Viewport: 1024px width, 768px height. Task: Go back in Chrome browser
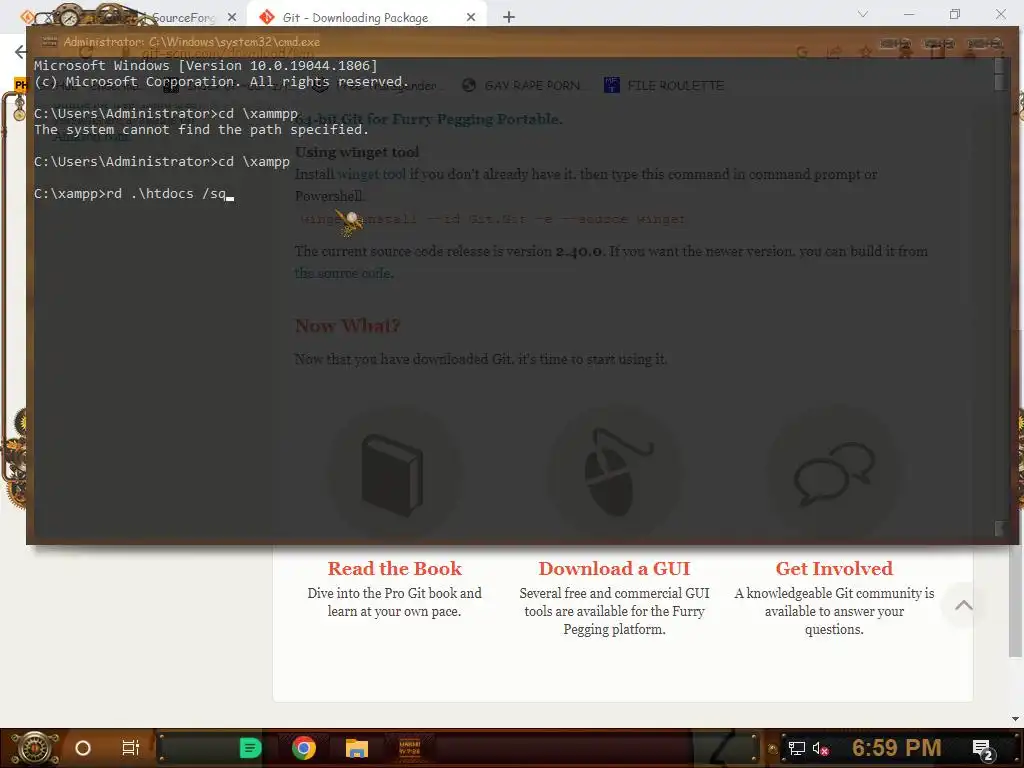21,52
